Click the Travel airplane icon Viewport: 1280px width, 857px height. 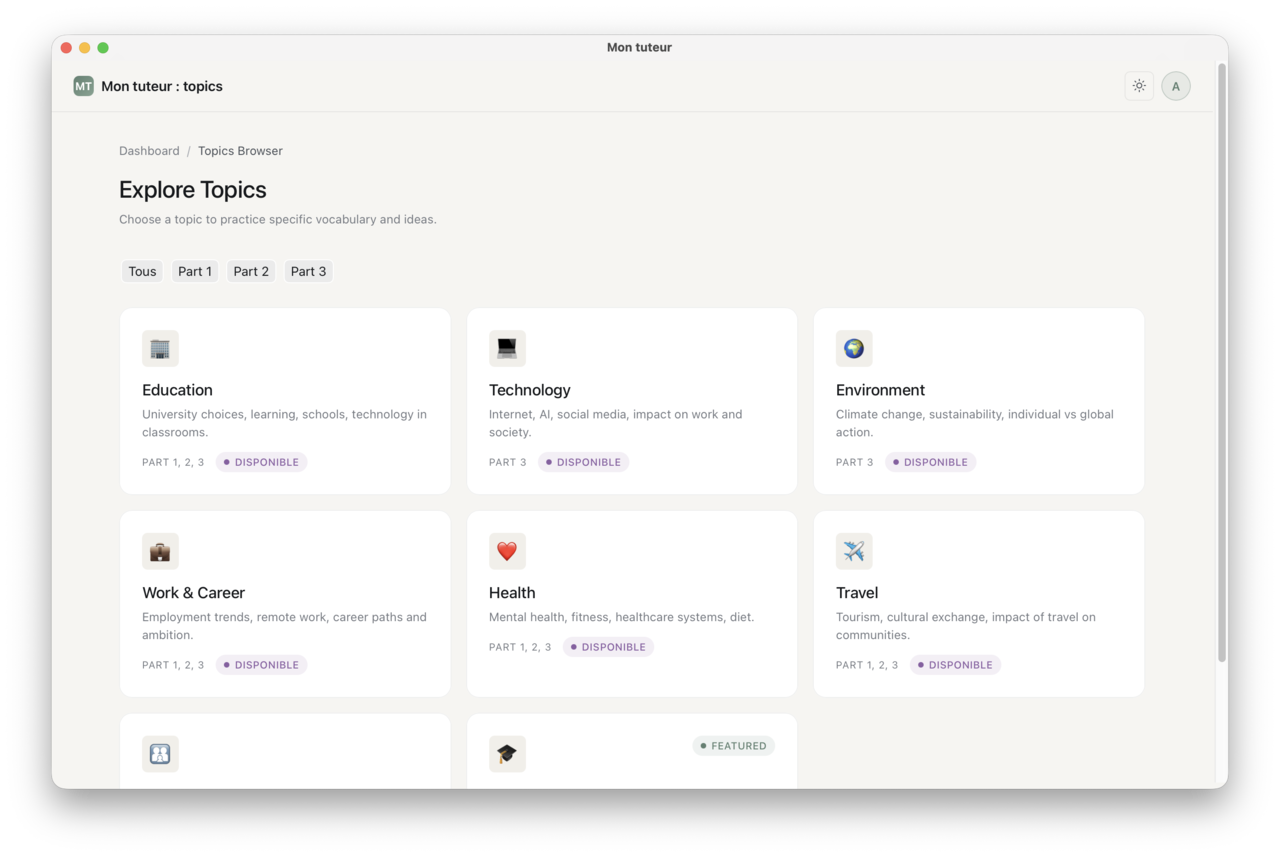pyautogui.click(x=854, y=551)
